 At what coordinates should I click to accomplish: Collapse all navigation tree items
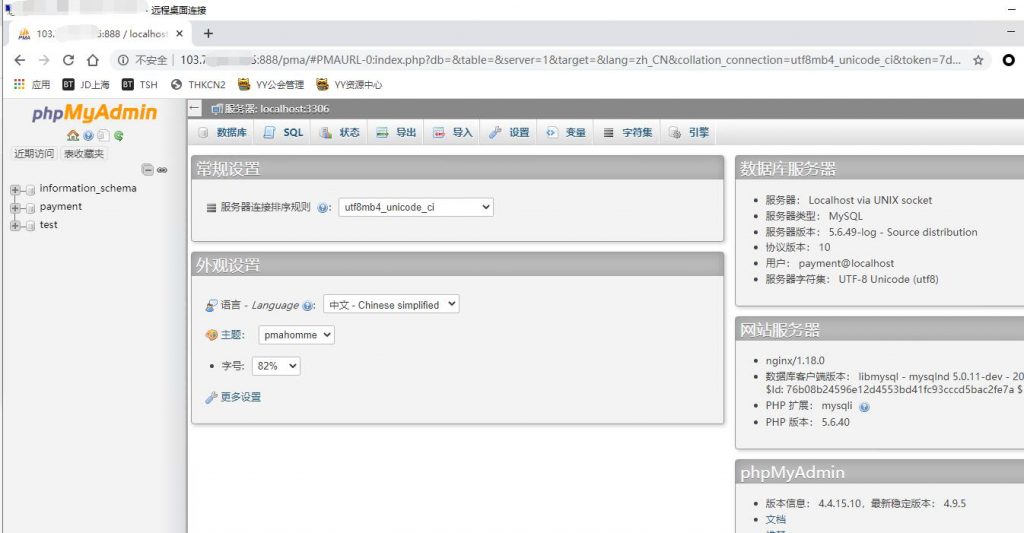pos(148,170)
